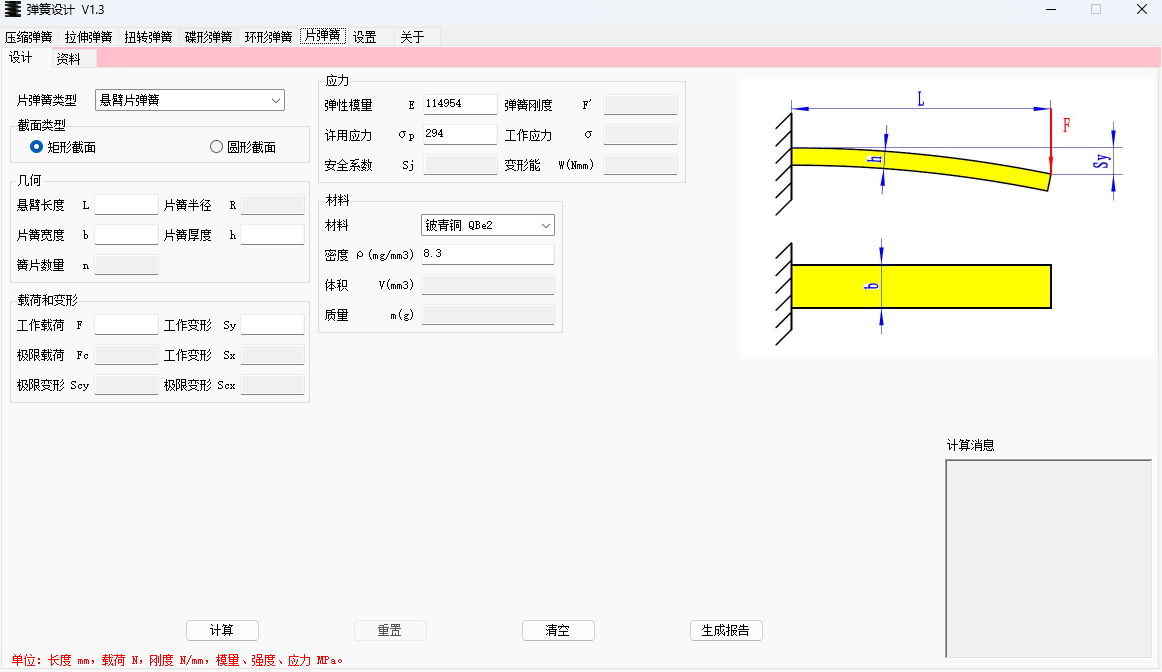Click the 生成报告 button
This screenshot has height=672, width=1162.
coord(726,630)
